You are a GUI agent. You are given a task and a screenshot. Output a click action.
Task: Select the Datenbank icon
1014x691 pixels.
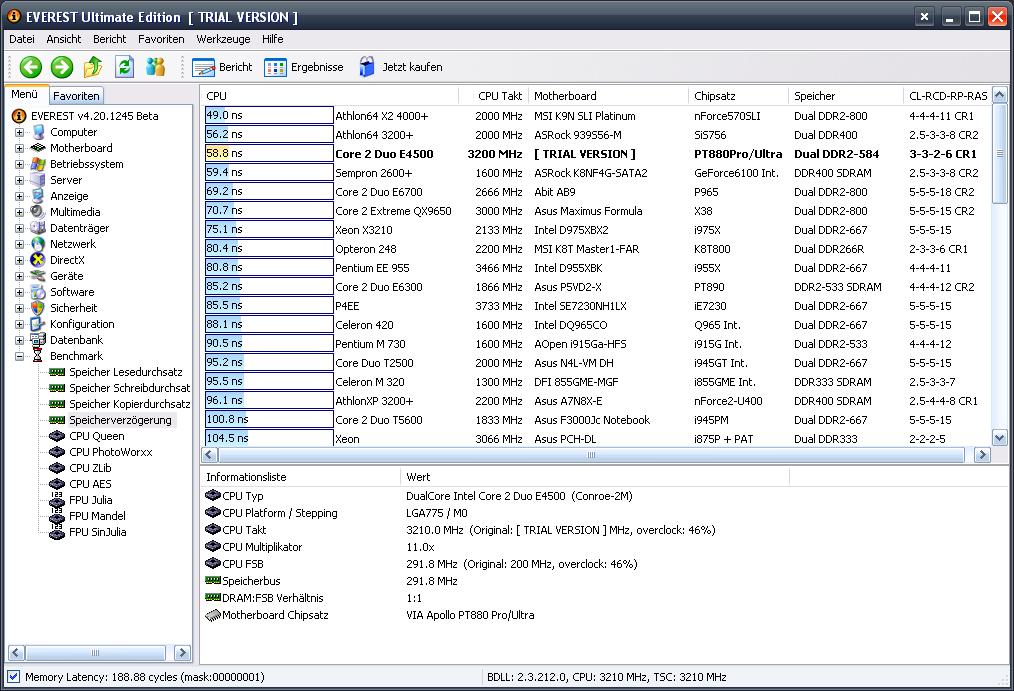point(39,340)
